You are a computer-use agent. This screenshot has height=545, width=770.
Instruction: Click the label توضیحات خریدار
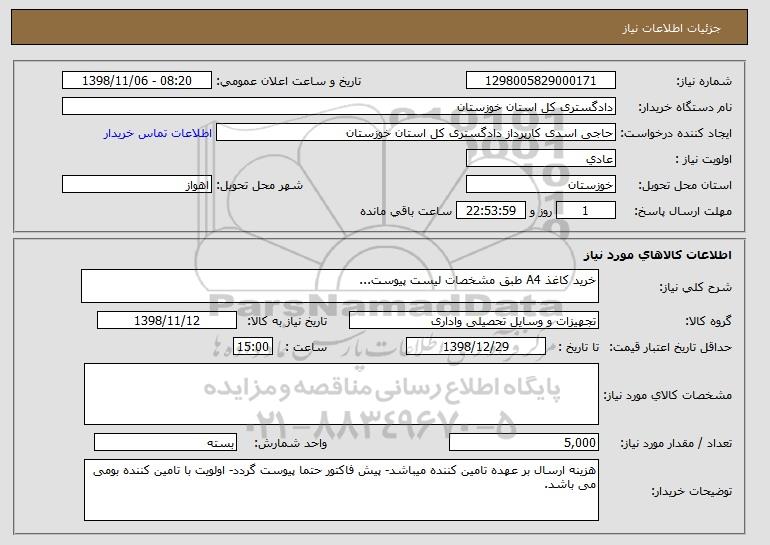[691, 491]
